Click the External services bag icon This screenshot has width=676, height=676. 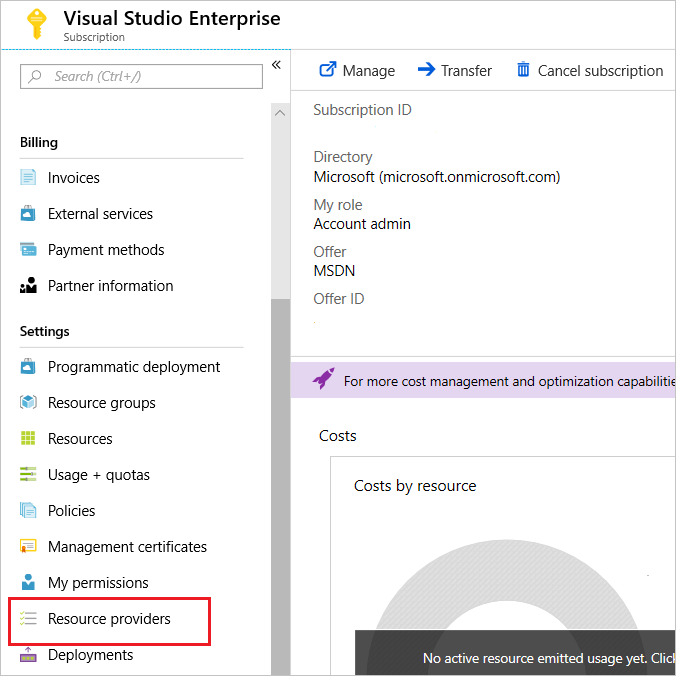pos(28,213)
